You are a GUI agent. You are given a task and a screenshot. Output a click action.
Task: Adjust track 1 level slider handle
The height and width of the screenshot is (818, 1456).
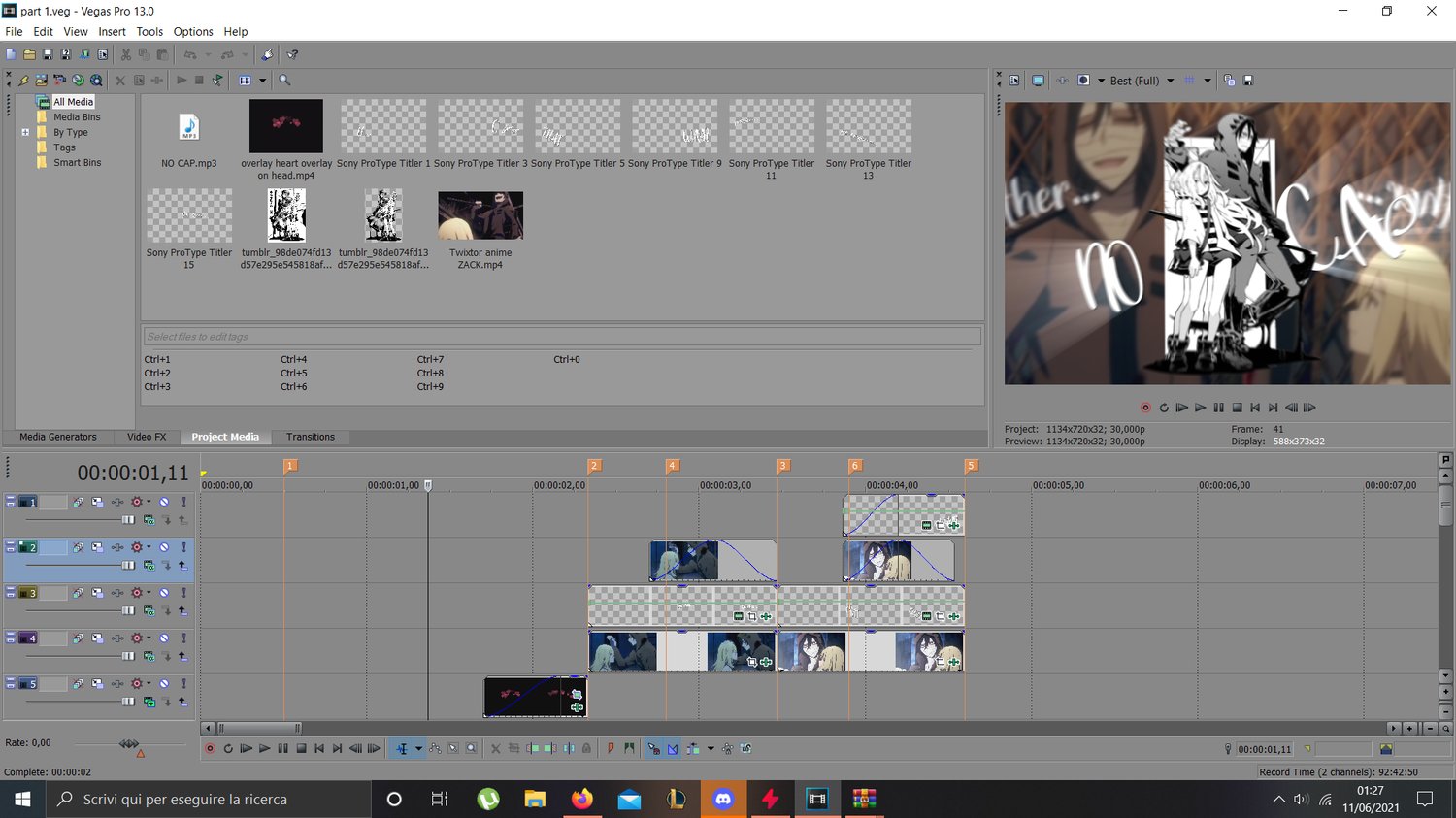click(128, 519)
